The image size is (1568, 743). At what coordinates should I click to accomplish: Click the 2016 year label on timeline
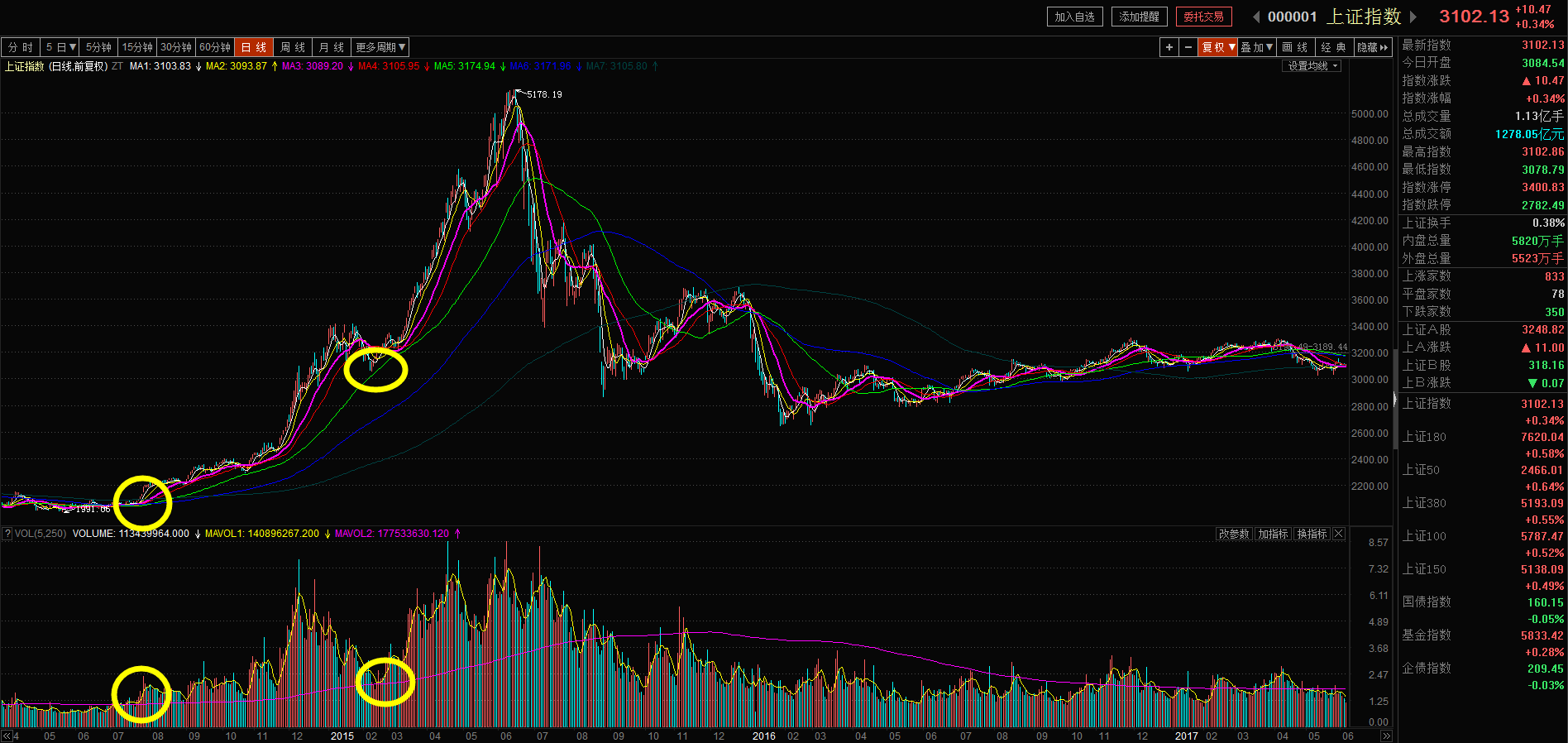[x=764, y=736]
